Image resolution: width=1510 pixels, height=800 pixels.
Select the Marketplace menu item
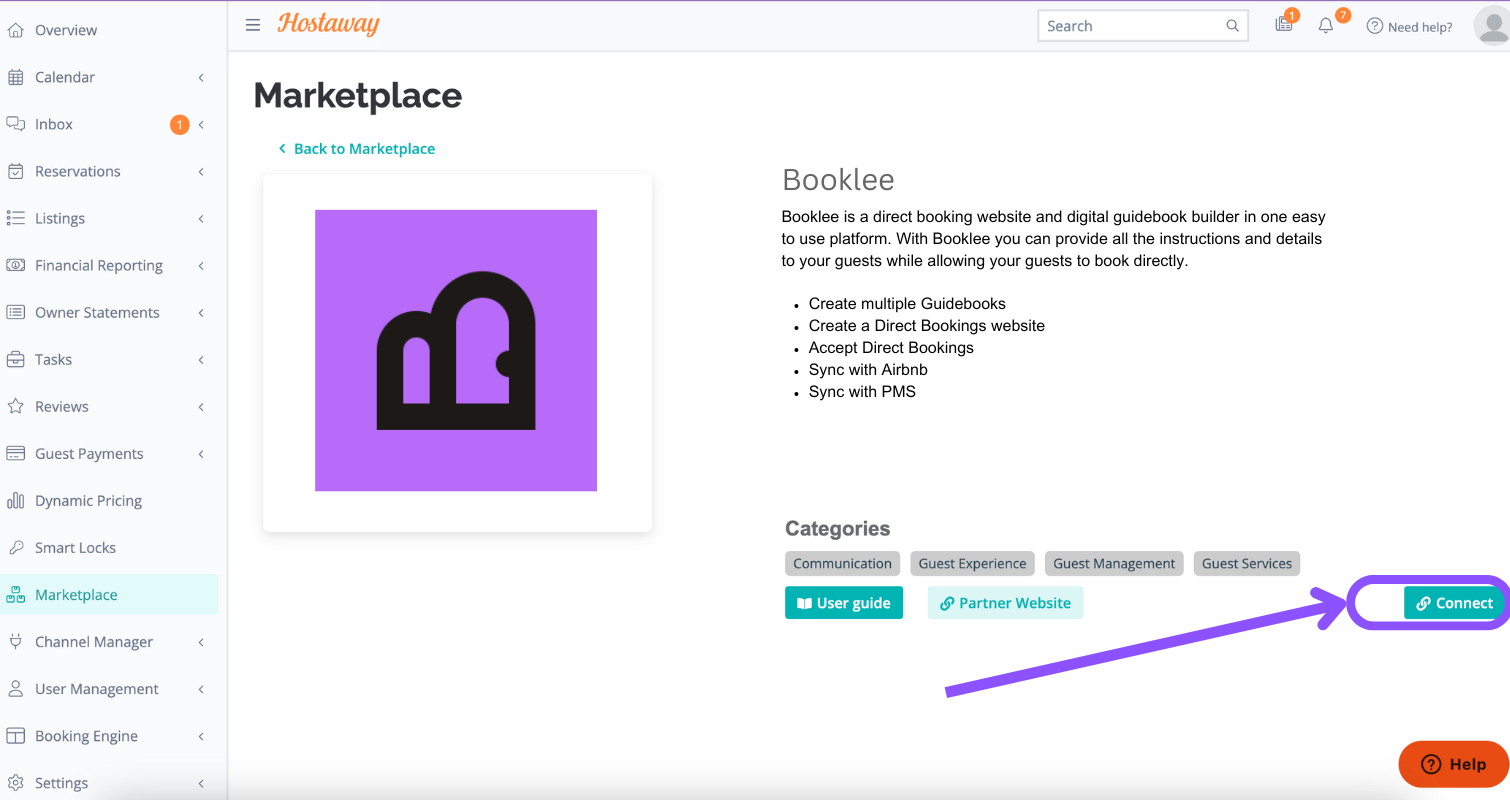[109, 594]
